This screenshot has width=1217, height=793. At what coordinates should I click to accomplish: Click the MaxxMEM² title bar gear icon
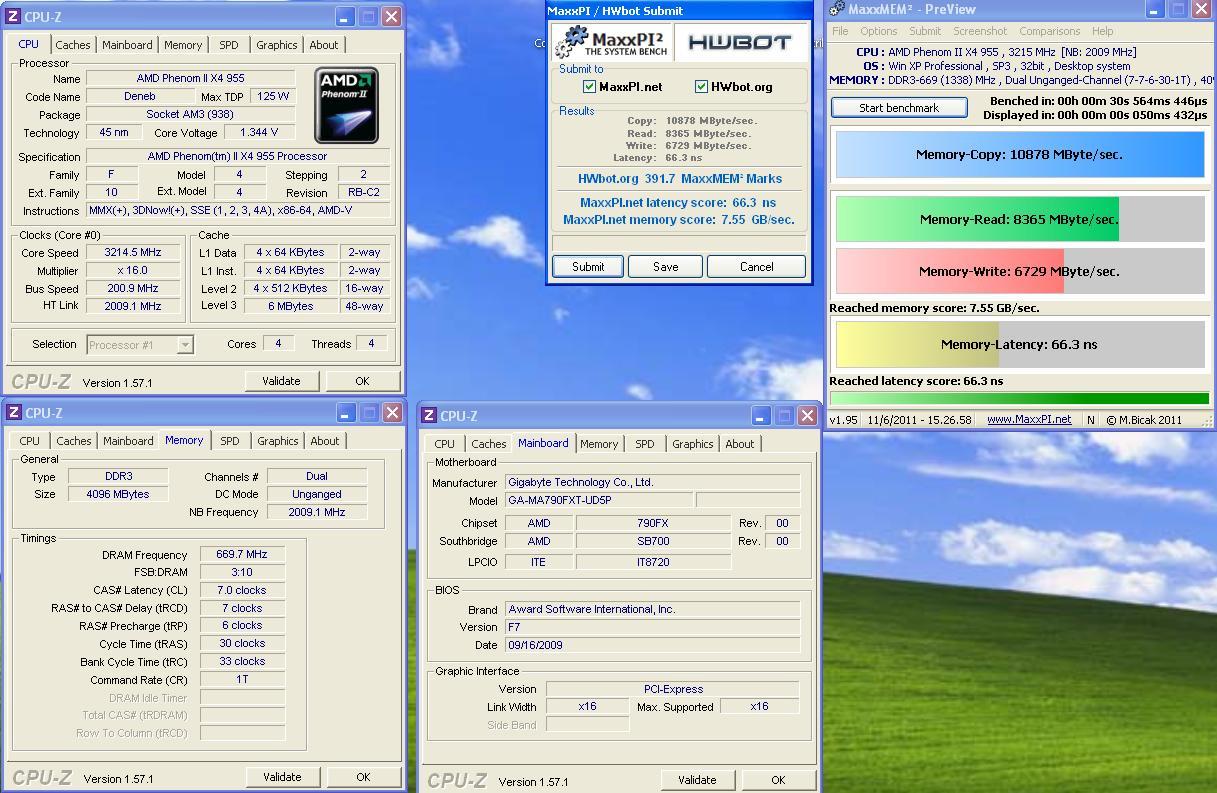pyautogui.click(x=836, y=9)
